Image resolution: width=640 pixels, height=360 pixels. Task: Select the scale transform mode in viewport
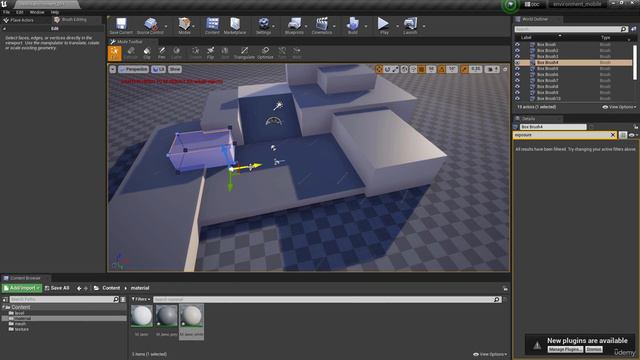click(396, 69)
